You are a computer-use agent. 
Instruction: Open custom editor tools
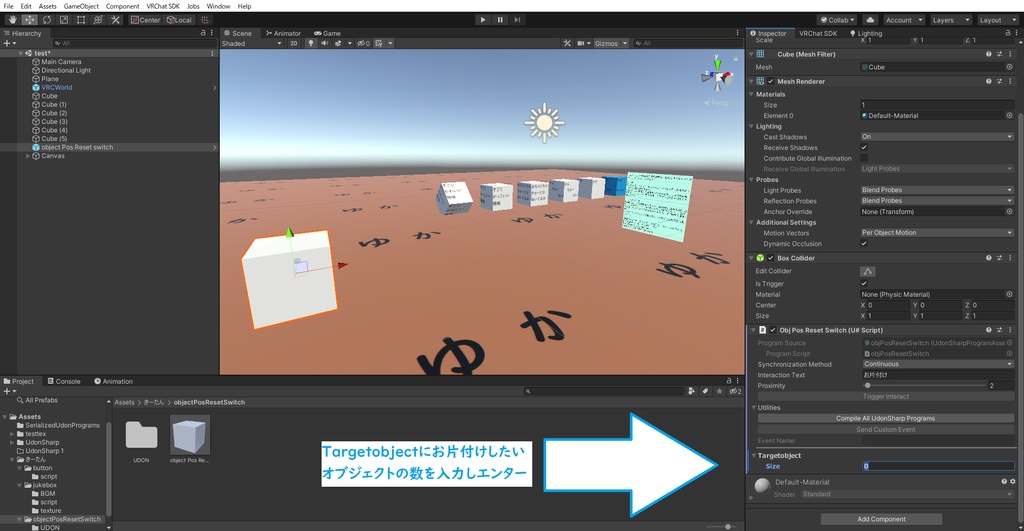(x=115, y=20)
